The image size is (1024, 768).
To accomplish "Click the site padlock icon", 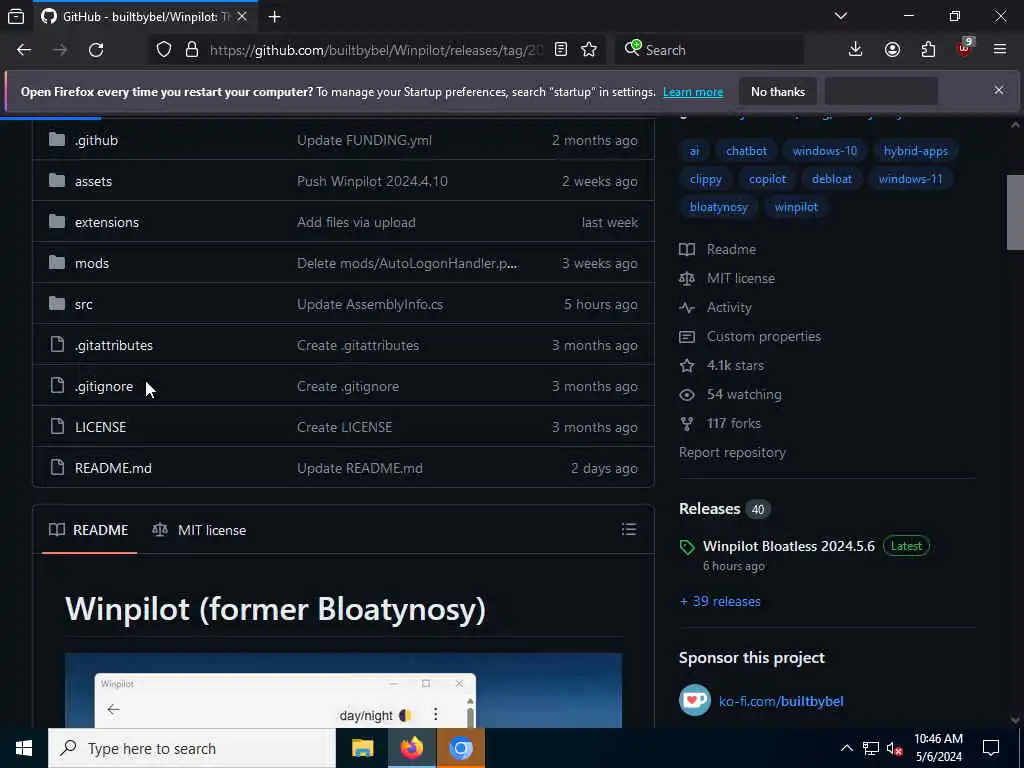I will coord(191,50).
